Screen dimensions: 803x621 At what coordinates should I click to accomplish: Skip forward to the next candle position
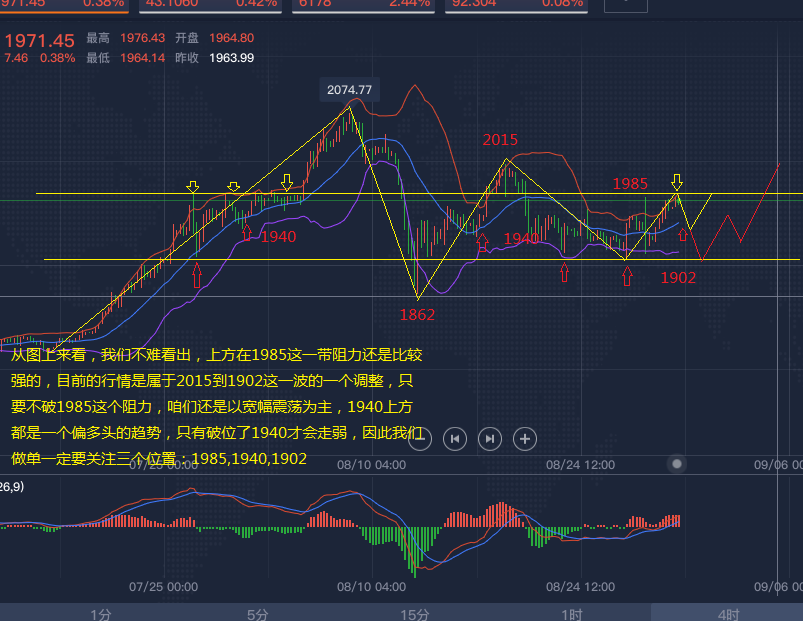490,439
